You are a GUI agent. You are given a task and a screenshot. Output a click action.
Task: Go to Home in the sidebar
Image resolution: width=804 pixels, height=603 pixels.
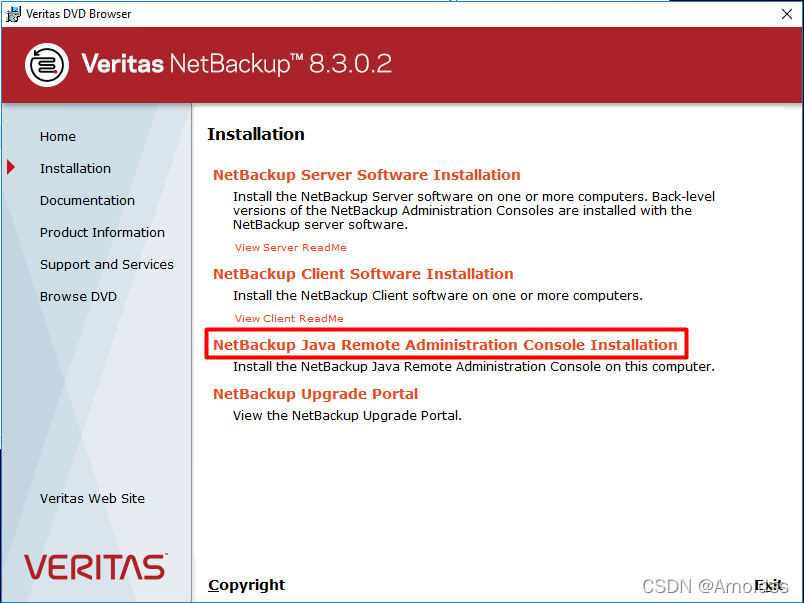58,137
